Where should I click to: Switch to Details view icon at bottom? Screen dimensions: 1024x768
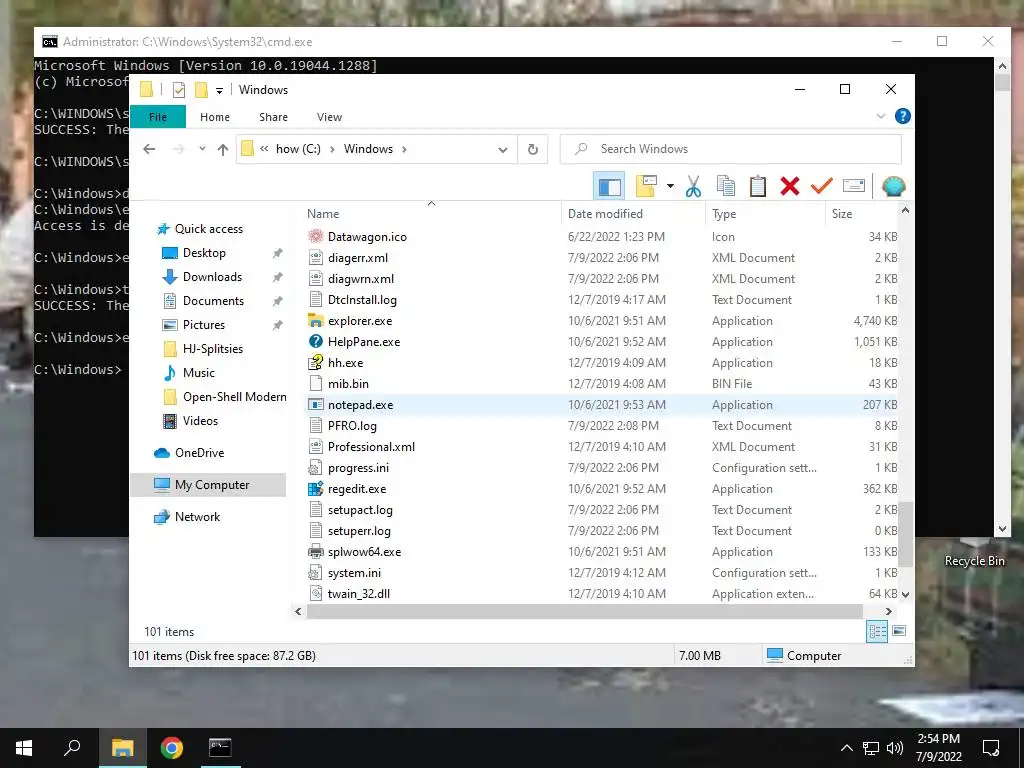[x=877, y=631]
